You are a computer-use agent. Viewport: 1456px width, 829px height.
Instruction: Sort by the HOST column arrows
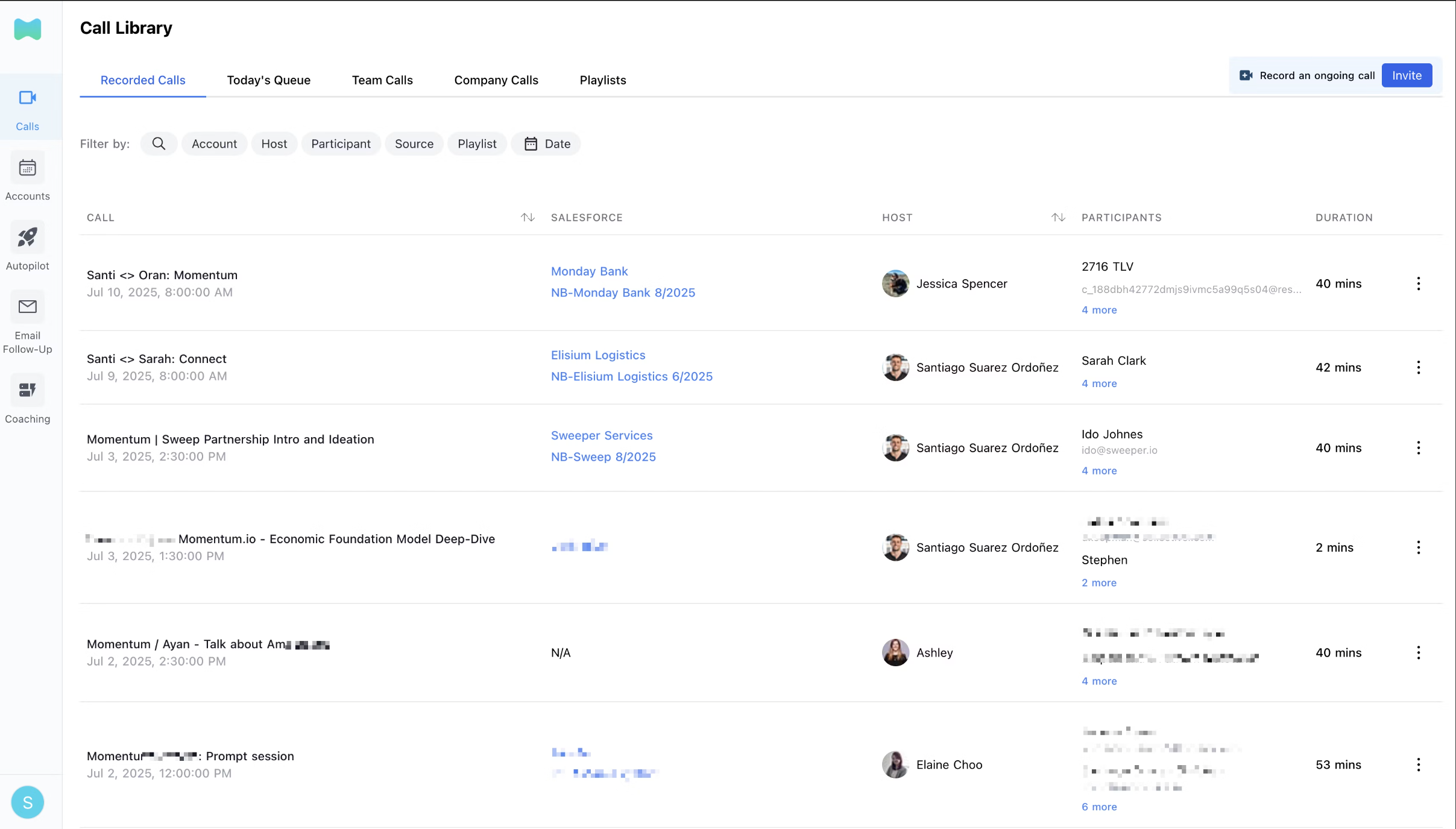click(1058, 218)
